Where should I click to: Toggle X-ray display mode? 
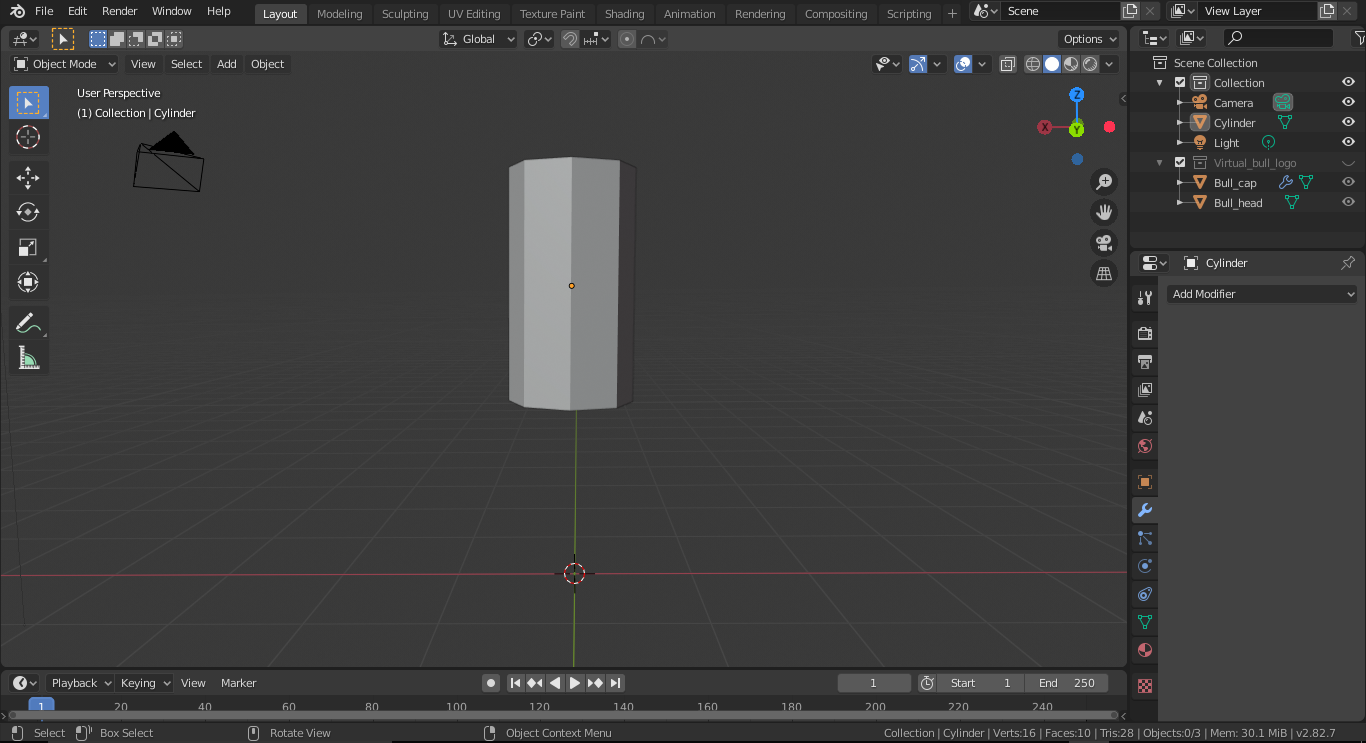coord(1007,64)
